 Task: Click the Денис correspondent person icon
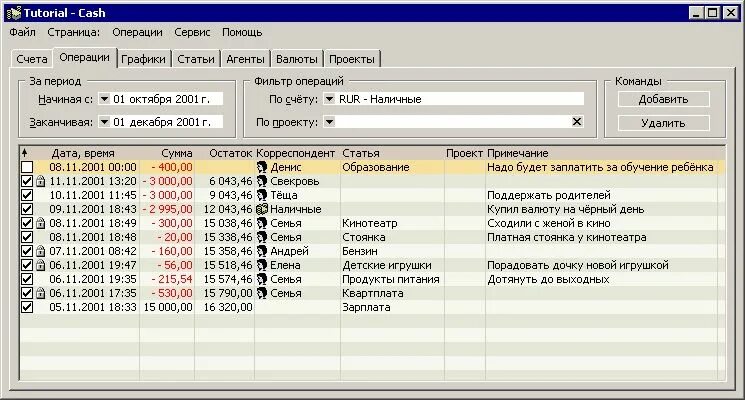click(x=262, y=167)
